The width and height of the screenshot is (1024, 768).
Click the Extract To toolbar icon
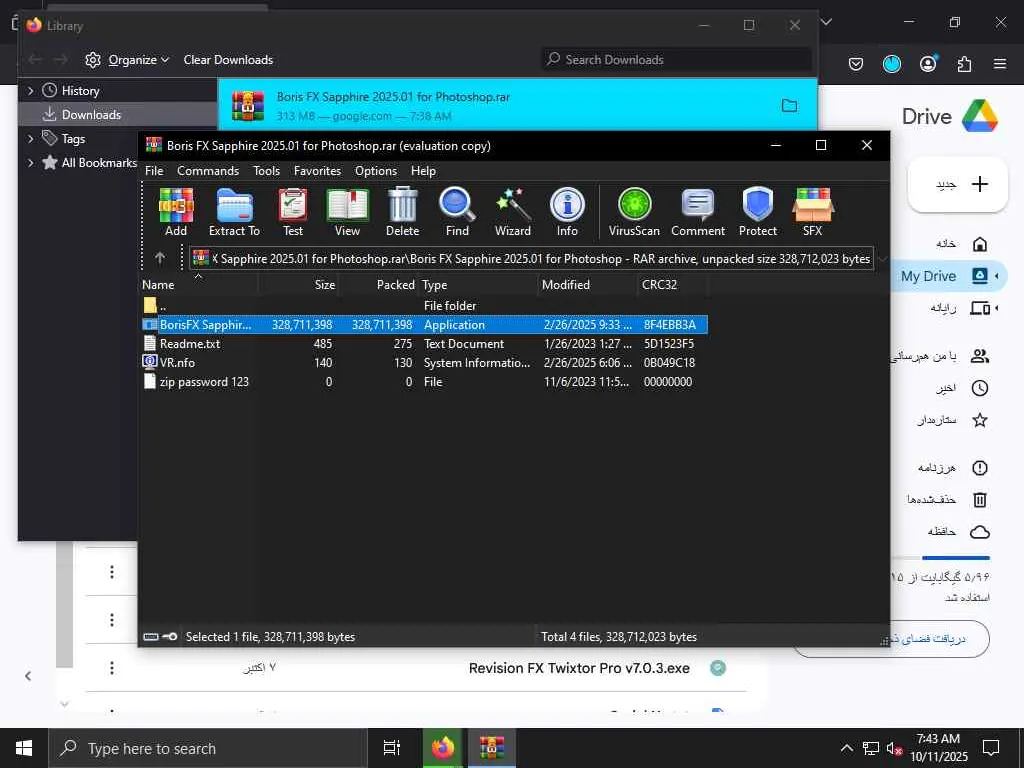pos(234,212)
